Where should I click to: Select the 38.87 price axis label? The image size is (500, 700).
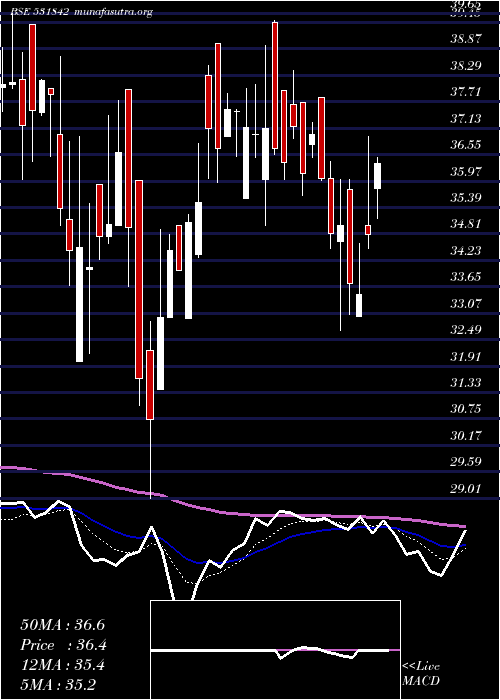pos(466,39)
